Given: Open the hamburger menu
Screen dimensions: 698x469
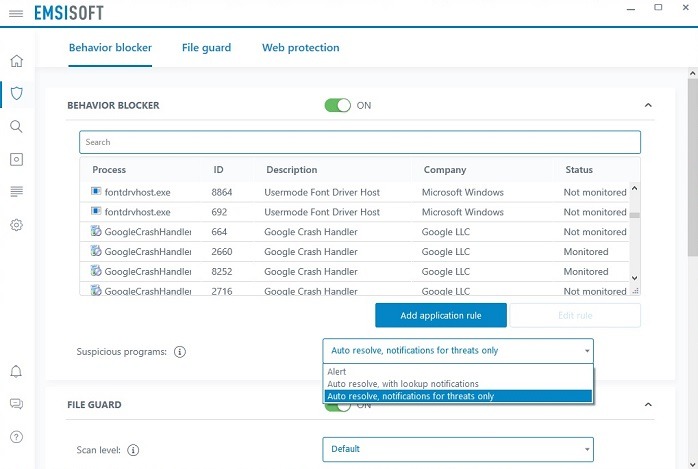Looking at the screenshot, I should click(16, 13).
